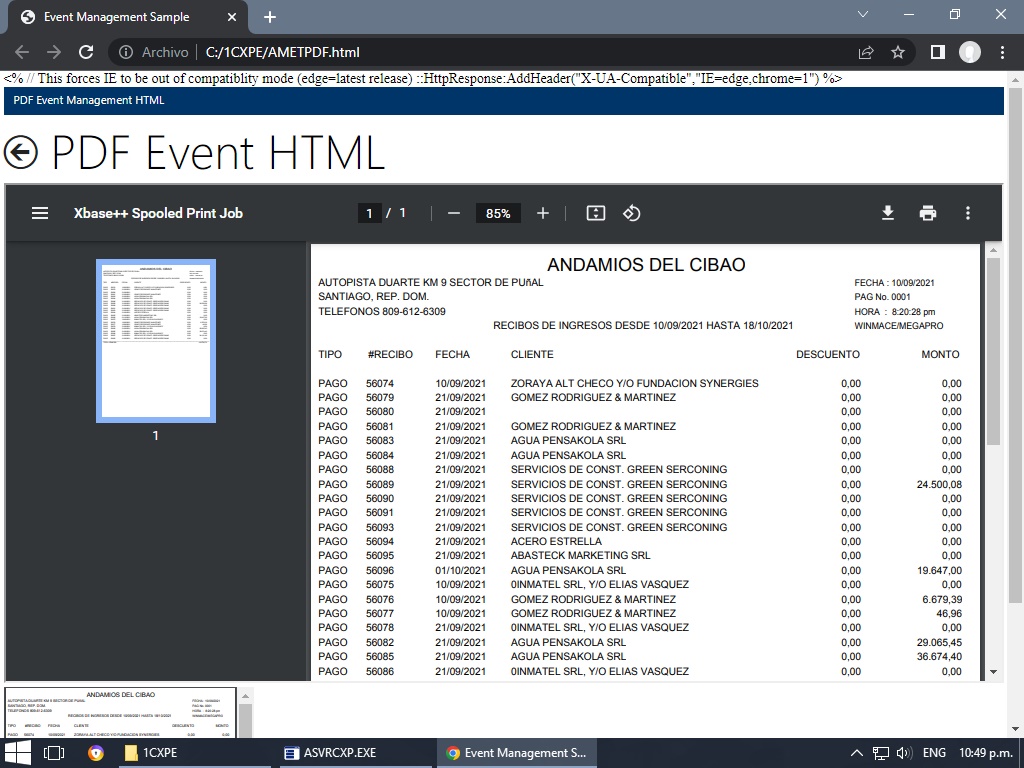1024x768 pixels.
Task: Click receipt number 56074
Action: click(x=379, y=383)
